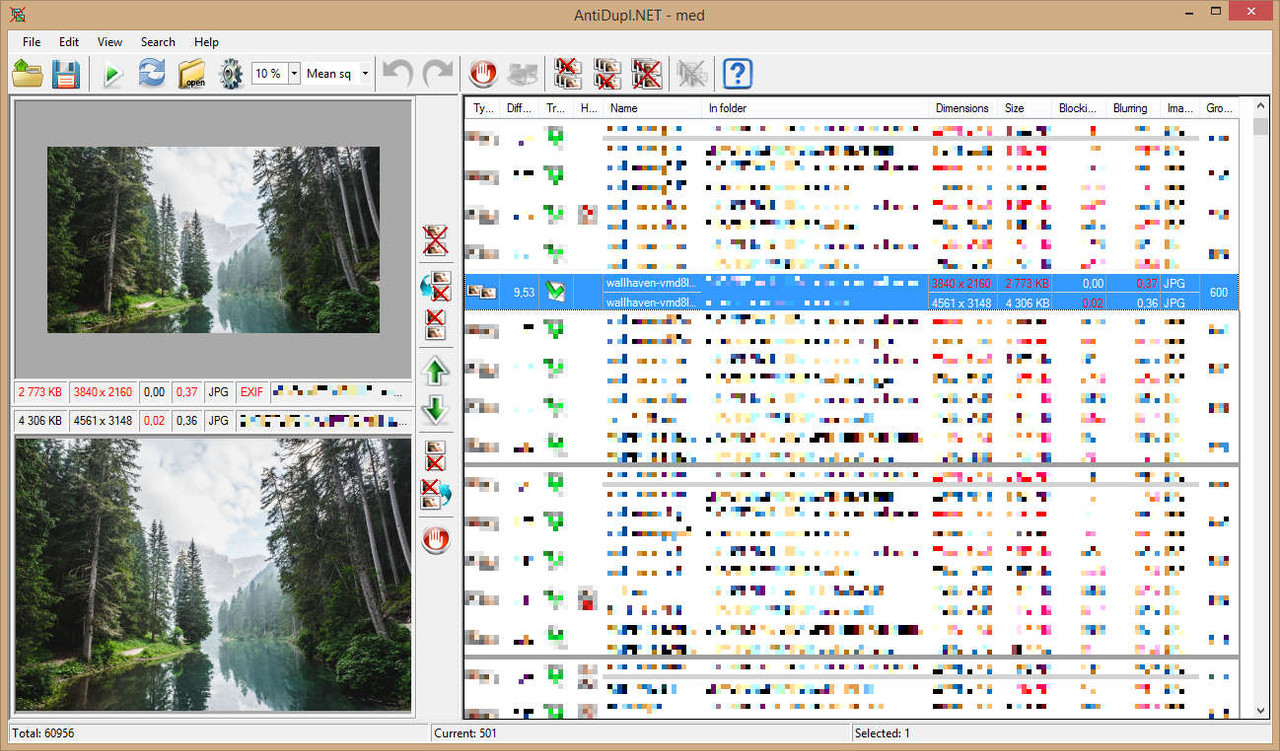Click the results list vertical scrollbar
This screenshot has height=751, width=1280.
click(1261, 408)
